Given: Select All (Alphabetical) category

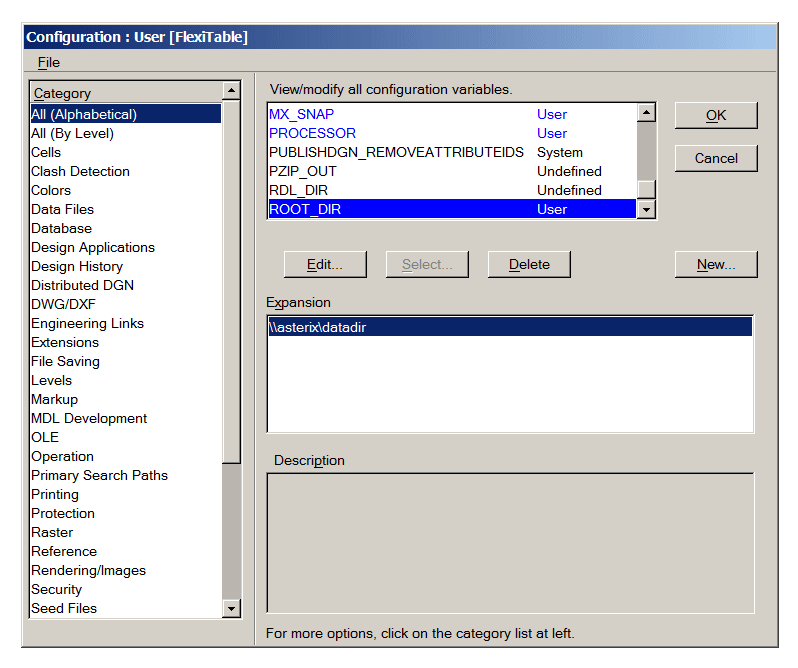Looking at the screenshot, I should coord(126,114).
